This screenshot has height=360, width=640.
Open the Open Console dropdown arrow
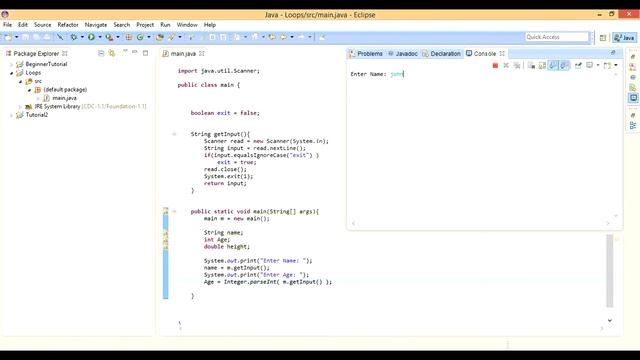(x=616, y=65)
